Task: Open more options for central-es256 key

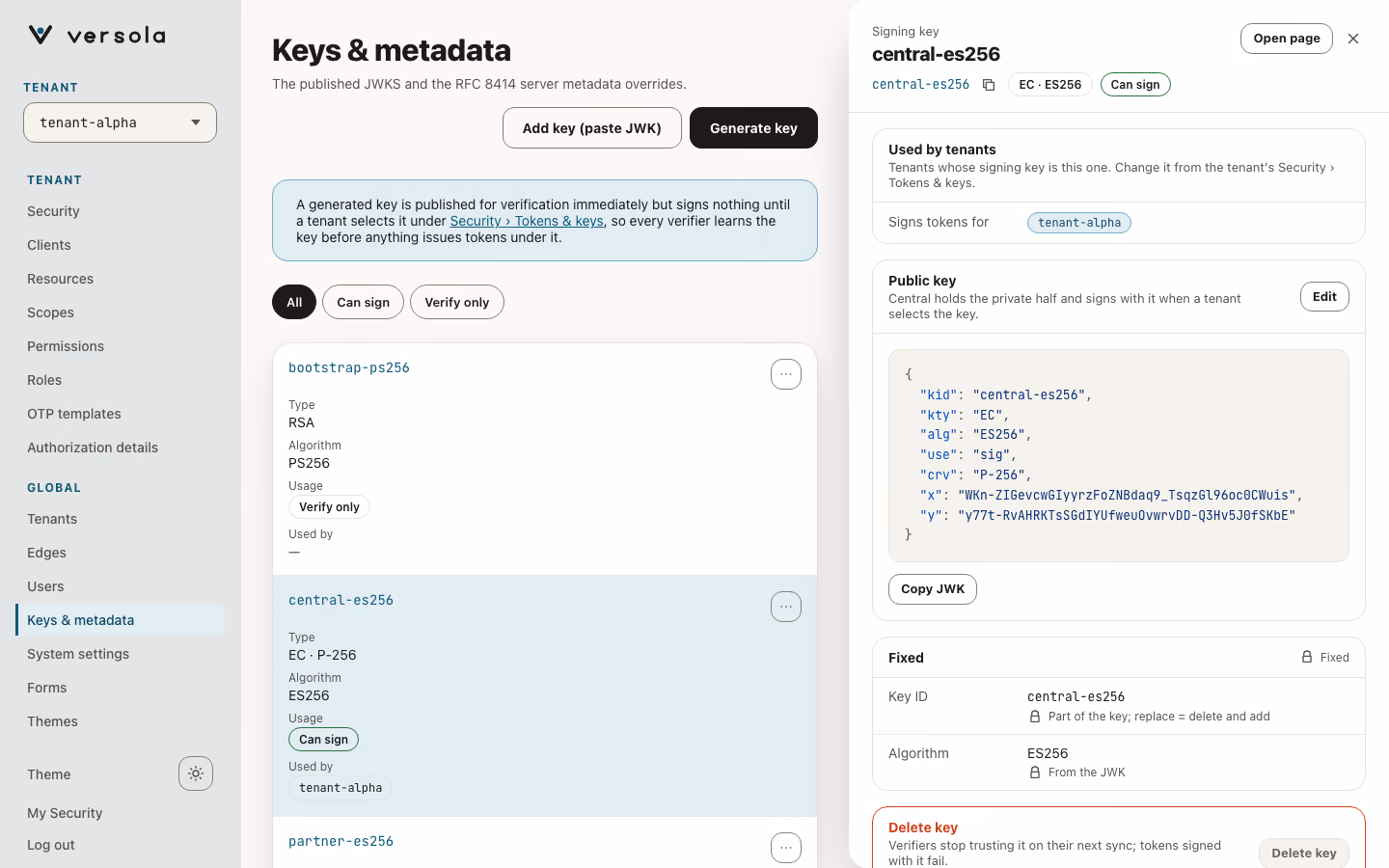Action: pyautogui.click(x=786, y=607)
